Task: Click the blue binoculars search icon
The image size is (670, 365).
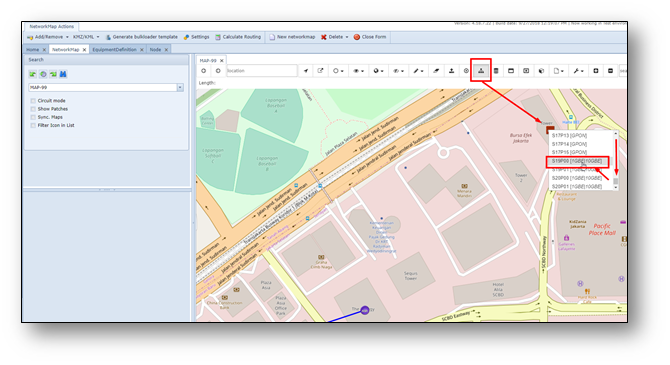Action: pyautogui.click(x=63, y=74)
